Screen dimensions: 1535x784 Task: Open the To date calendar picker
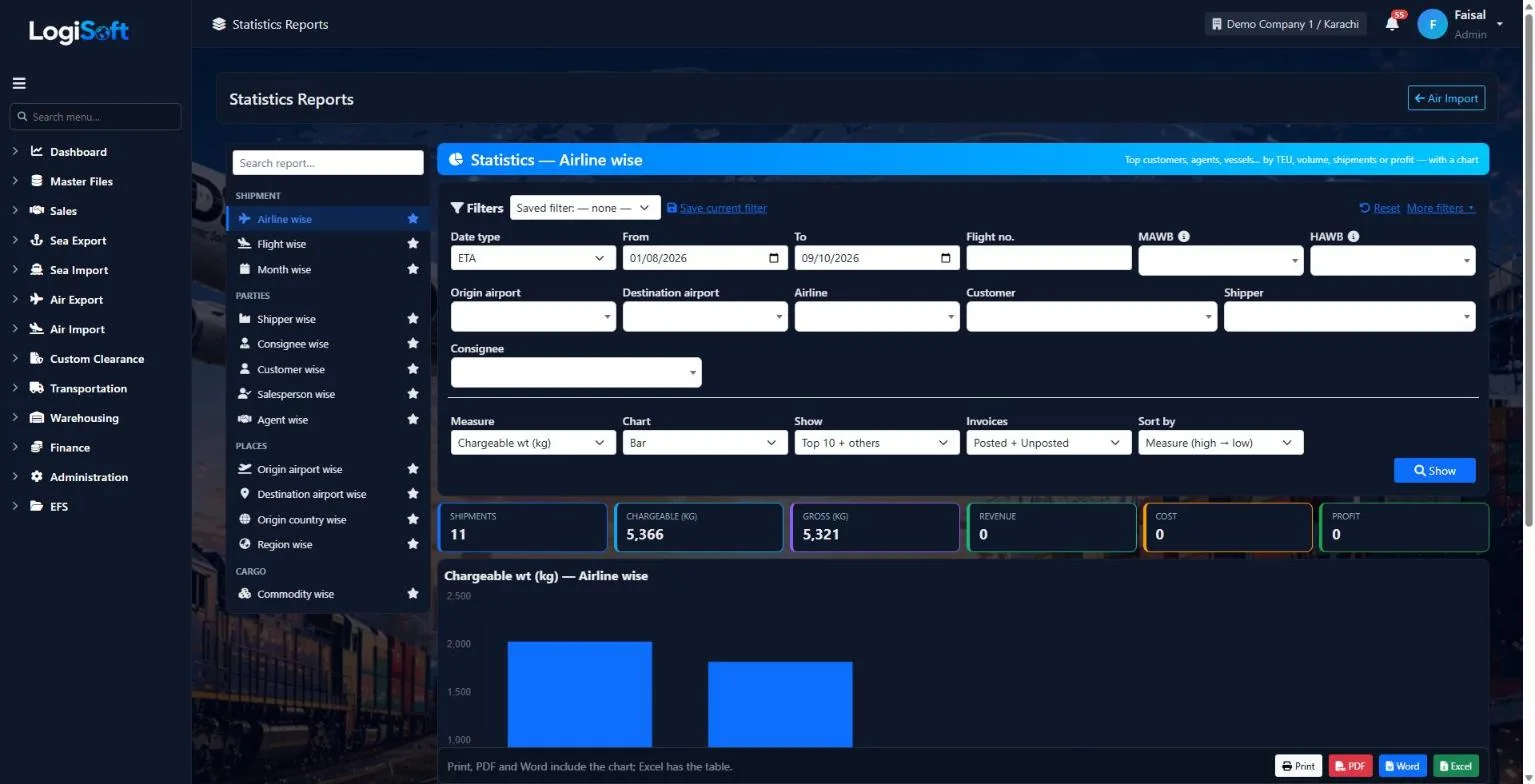tap(946, 258)
